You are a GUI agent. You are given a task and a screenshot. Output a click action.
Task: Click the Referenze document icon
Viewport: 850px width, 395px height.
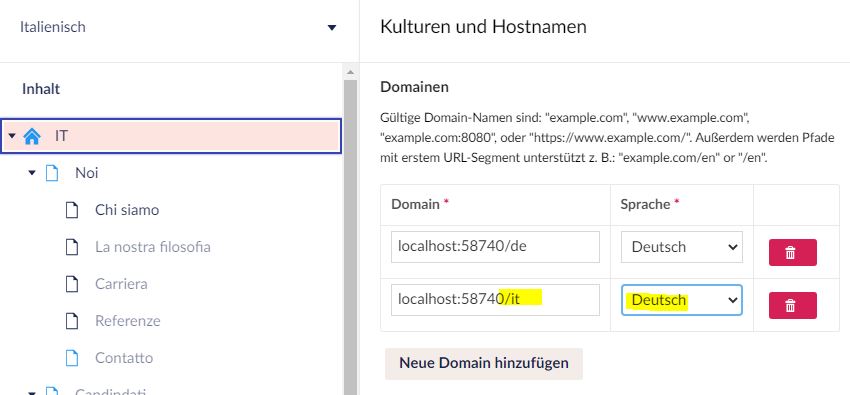coord(72,321)
